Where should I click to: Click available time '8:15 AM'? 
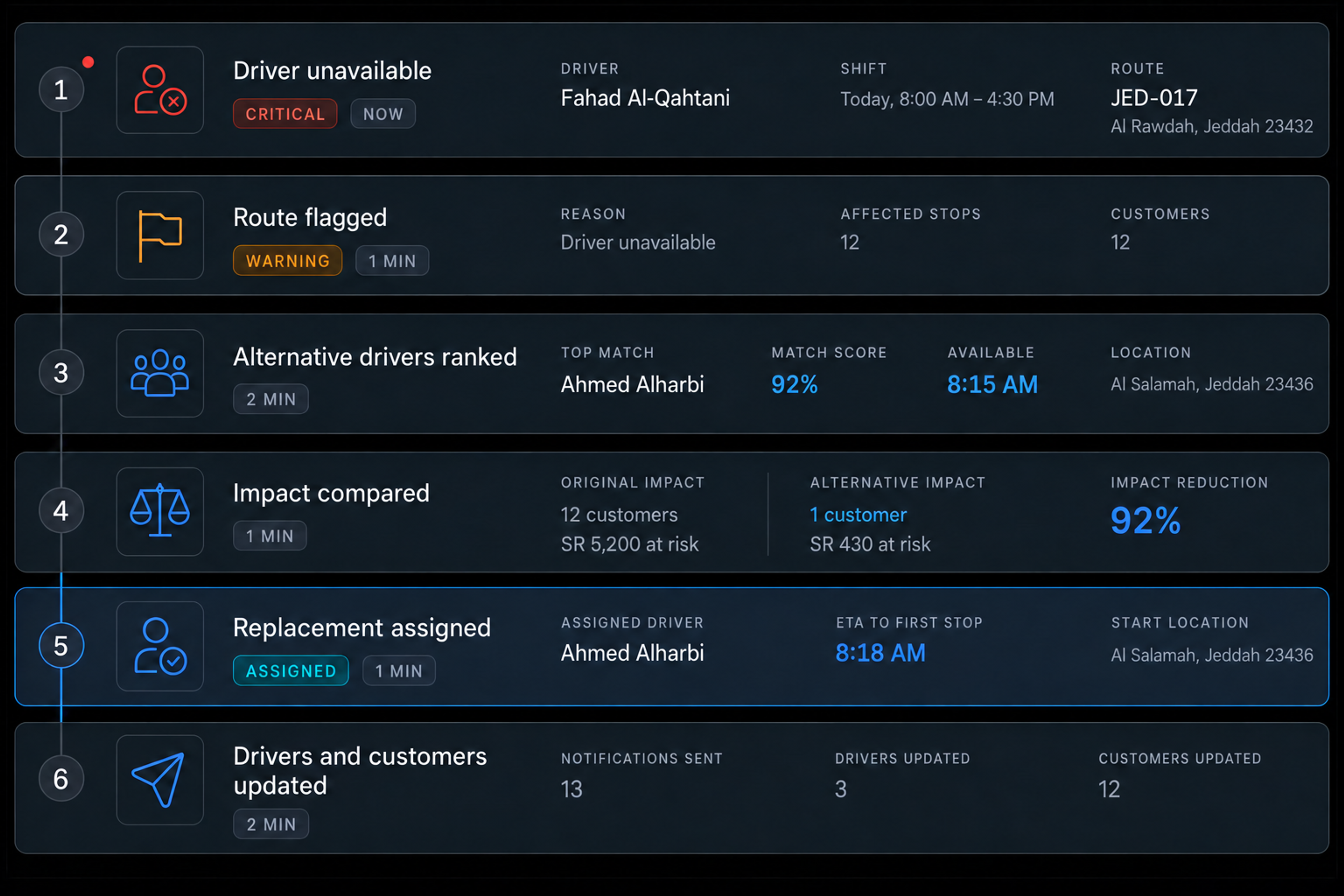992,385
